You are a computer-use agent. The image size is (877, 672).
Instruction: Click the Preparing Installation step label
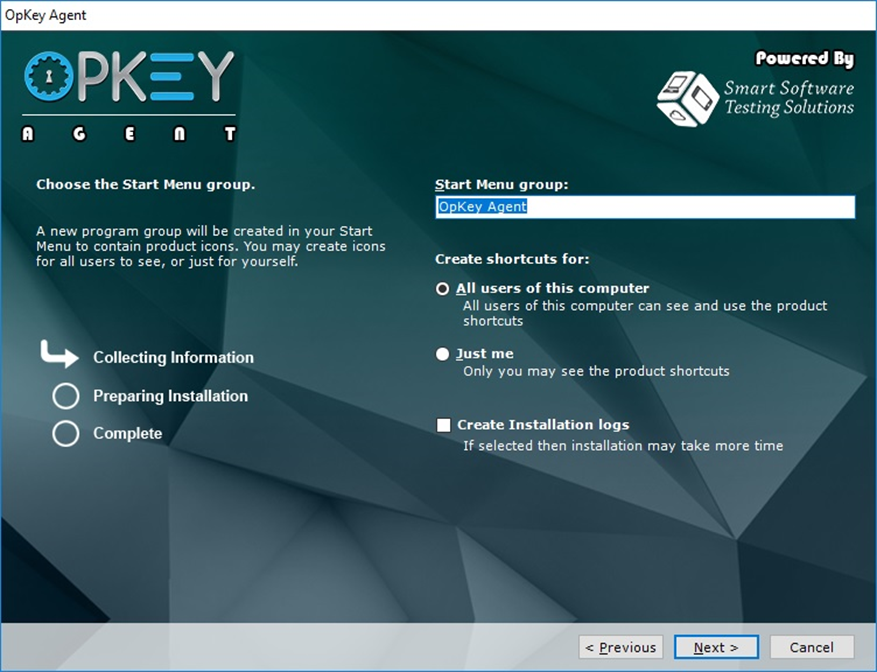tap(170, 396)
